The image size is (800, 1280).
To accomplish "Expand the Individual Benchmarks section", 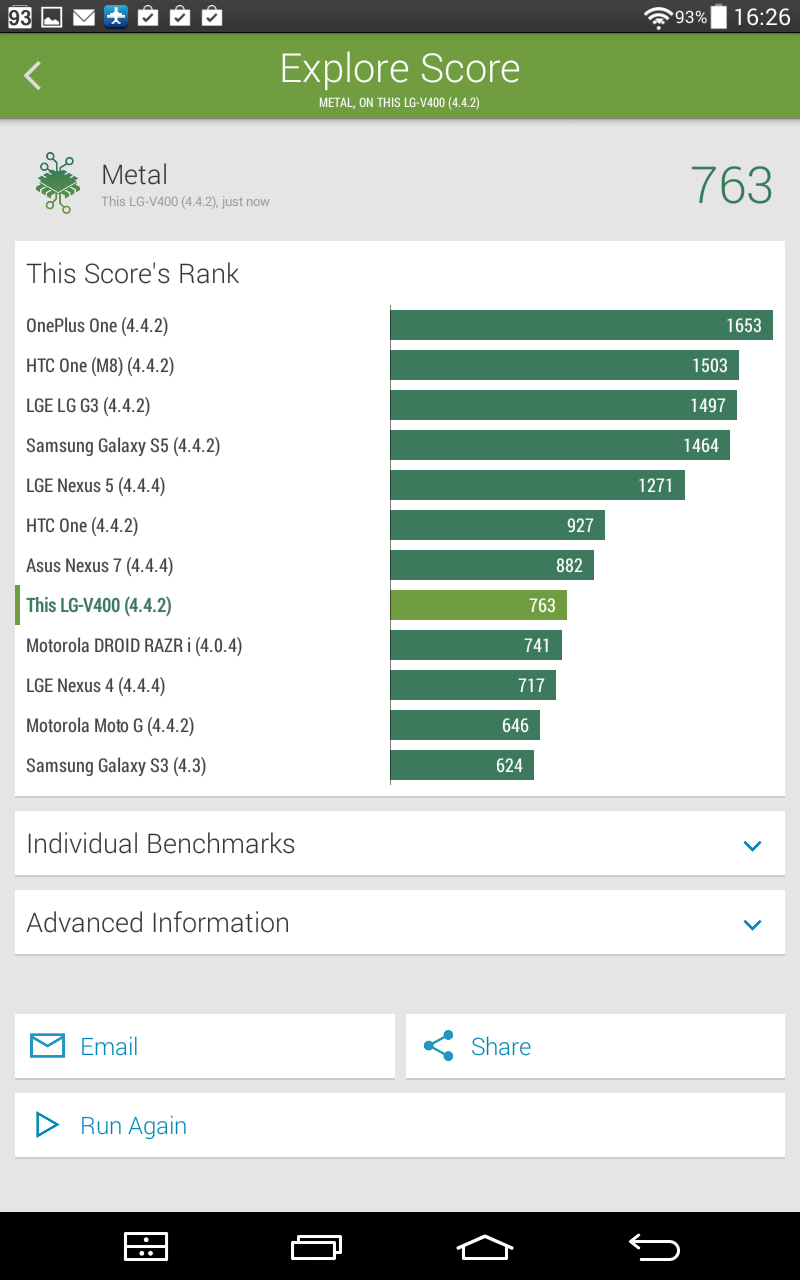I will click(x=400, y=843).
